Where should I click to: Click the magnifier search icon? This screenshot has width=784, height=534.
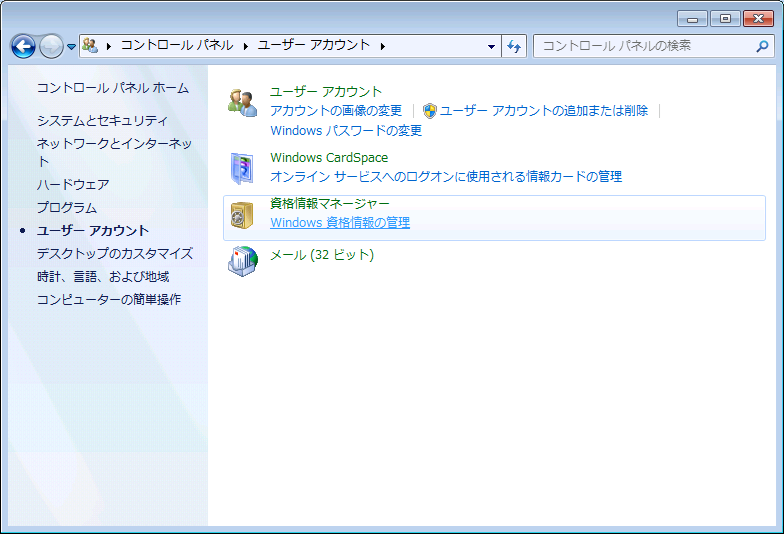[x=762, y=46]
